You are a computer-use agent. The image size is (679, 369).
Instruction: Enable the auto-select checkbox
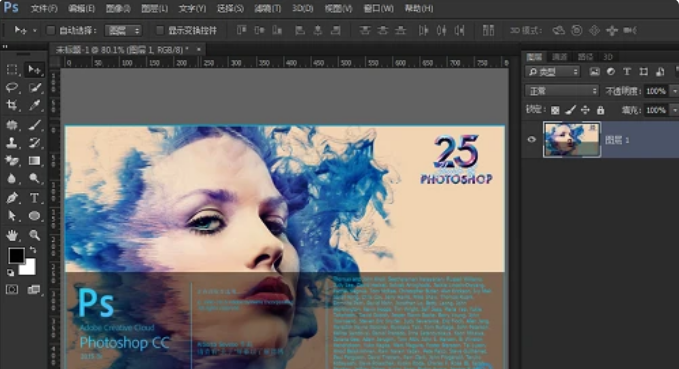51,30
